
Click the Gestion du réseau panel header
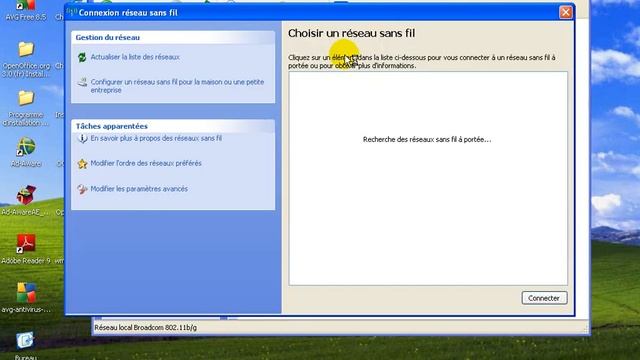click(x=173, y=38)
